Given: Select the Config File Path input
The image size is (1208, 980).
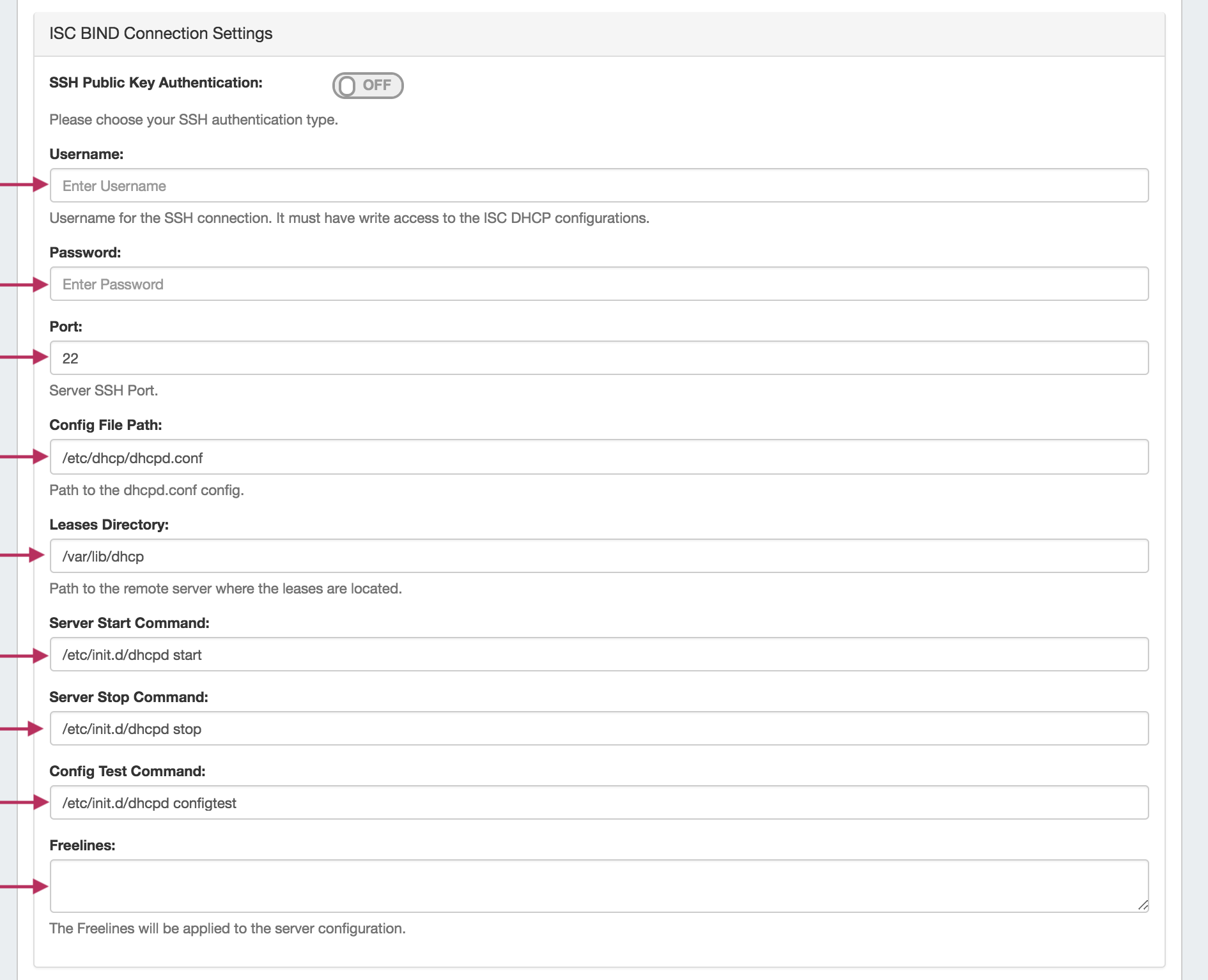Looking at the screenshot, I should 599,457.
